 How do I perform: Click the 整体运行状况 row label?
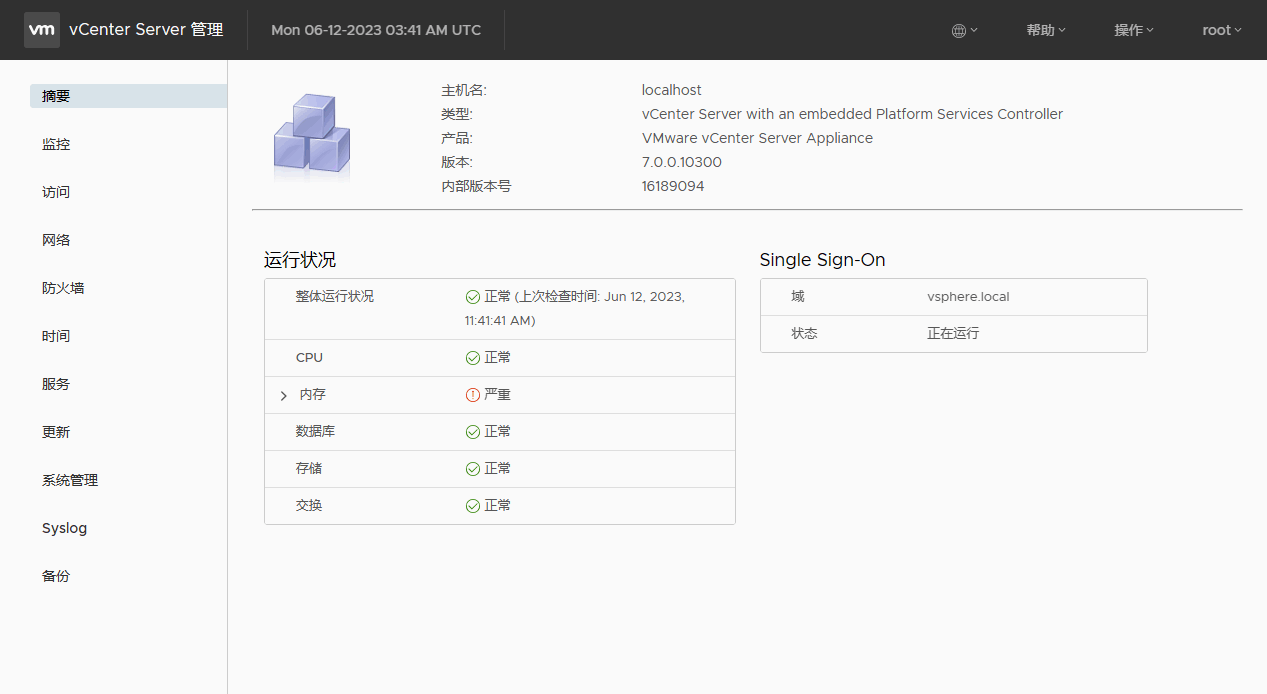pos(335,297)
